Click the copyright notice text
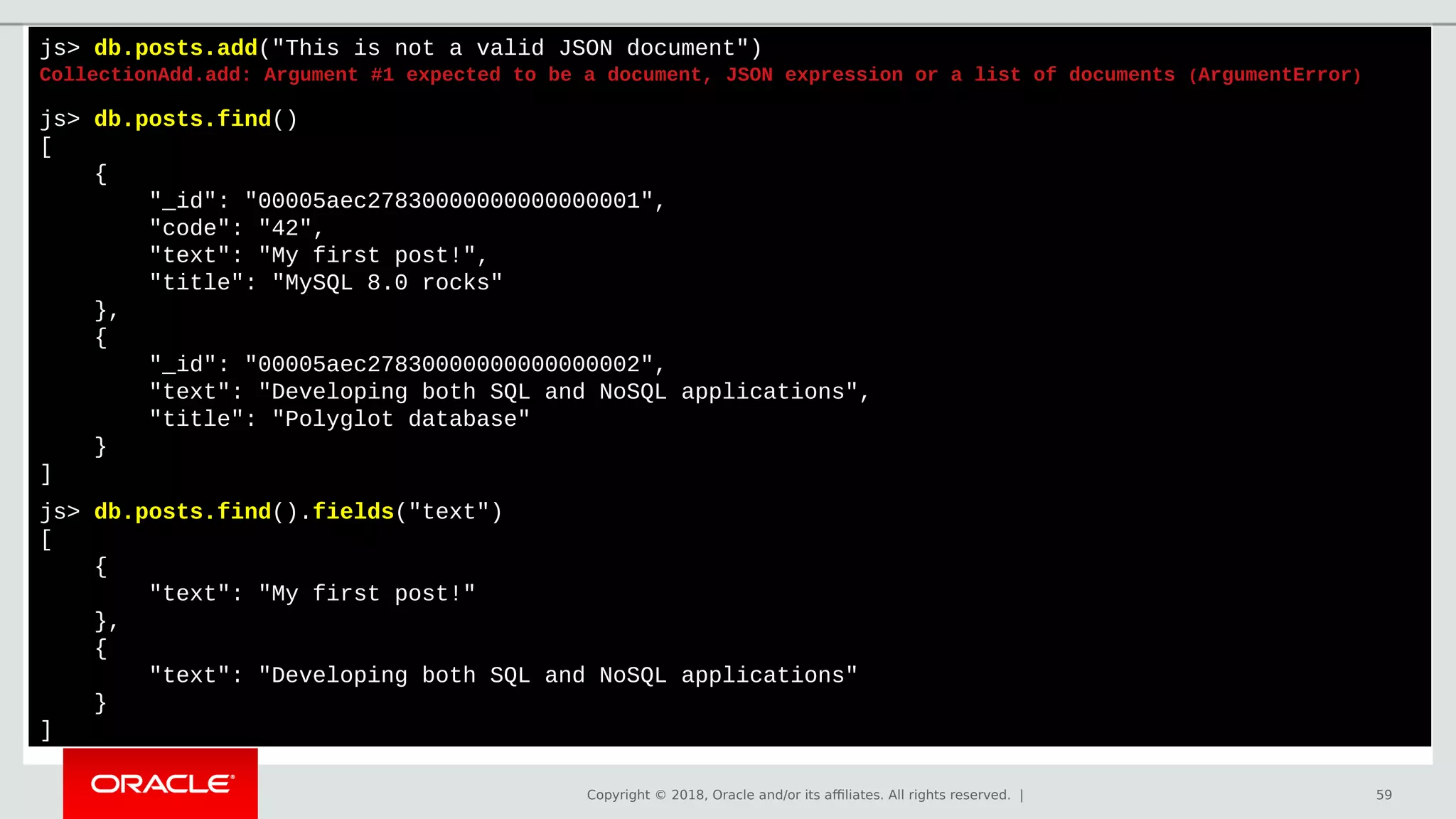Image resolution: width=1456 pixels, height=819 pixels. pyautogui.click(x=798, y=795)
